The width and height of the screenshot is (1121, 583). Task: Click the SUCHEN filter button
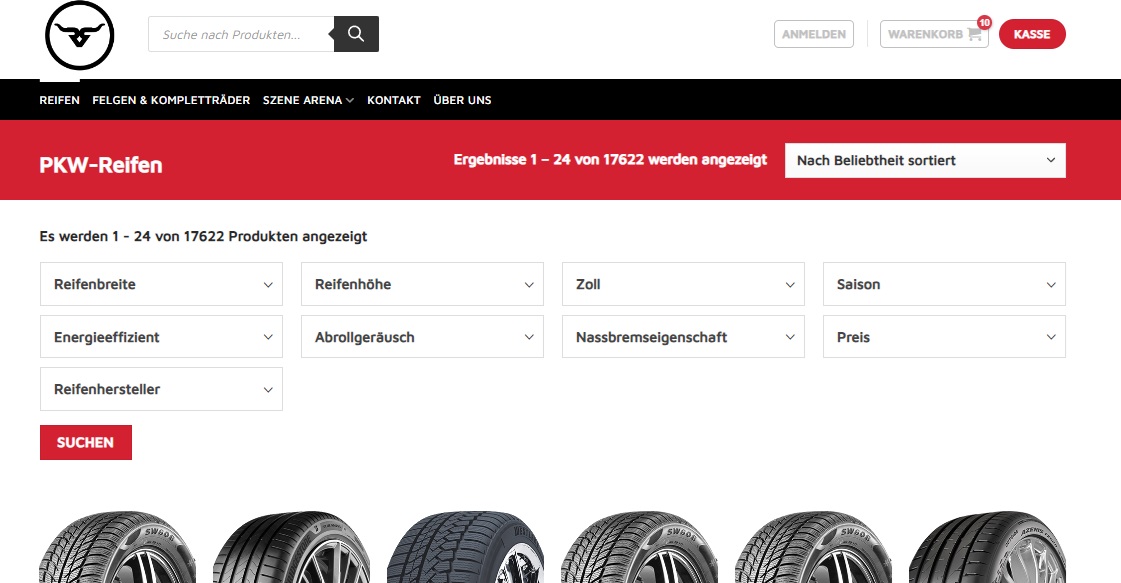coord(86,443)
